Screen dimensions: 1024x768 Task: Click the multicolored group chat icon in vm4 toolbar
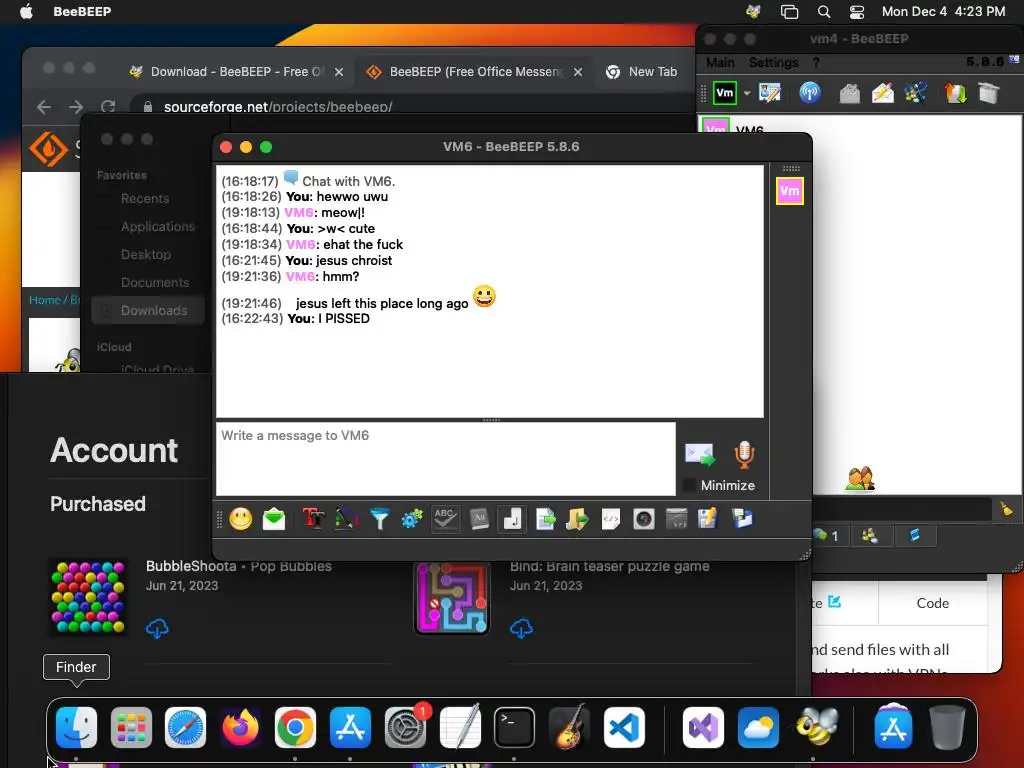pos(916,93)
